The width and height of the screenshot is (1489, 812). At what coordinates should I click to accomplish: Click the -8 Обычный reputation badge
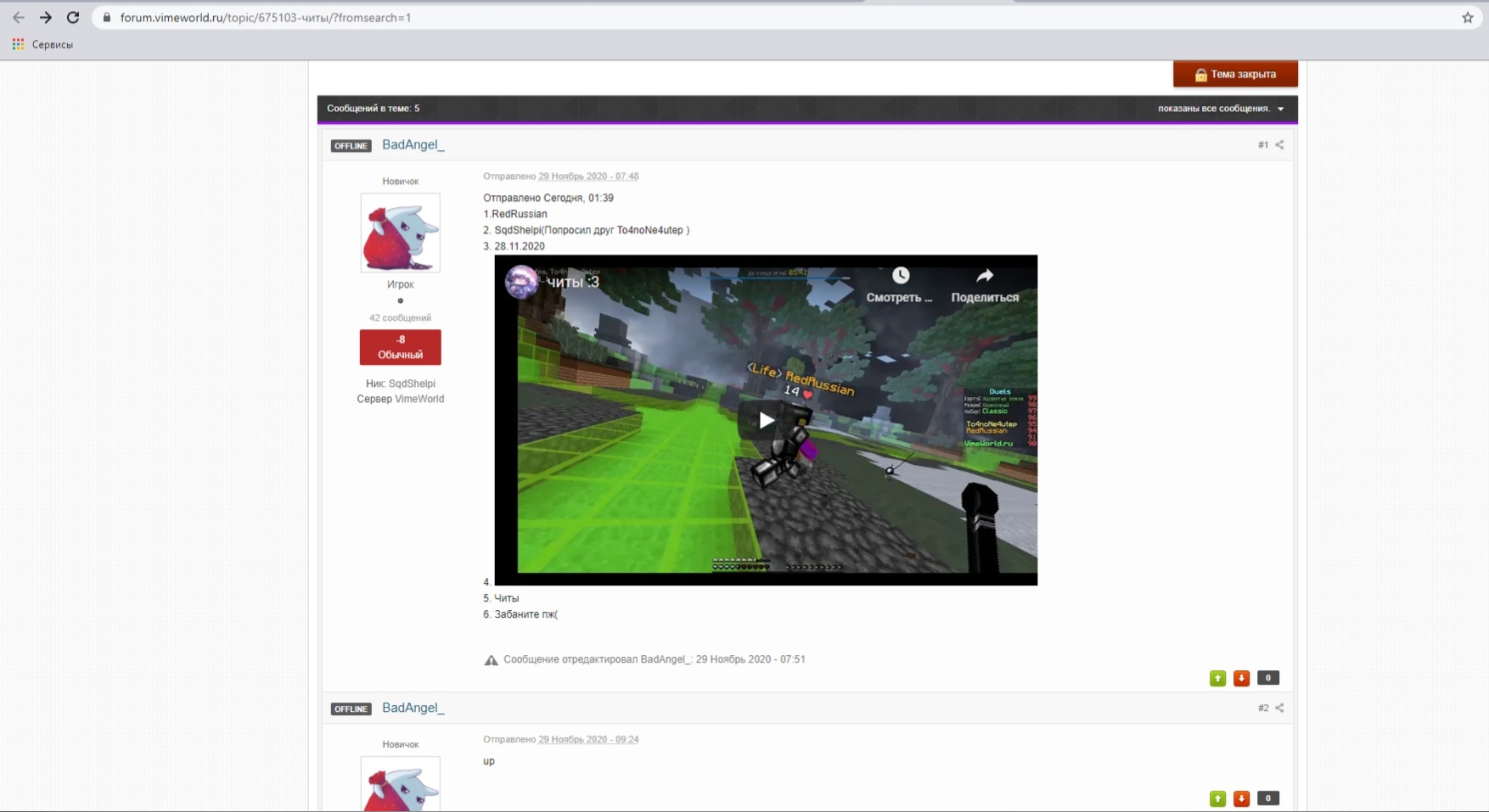pyautogui.click(x=400, y=347)
